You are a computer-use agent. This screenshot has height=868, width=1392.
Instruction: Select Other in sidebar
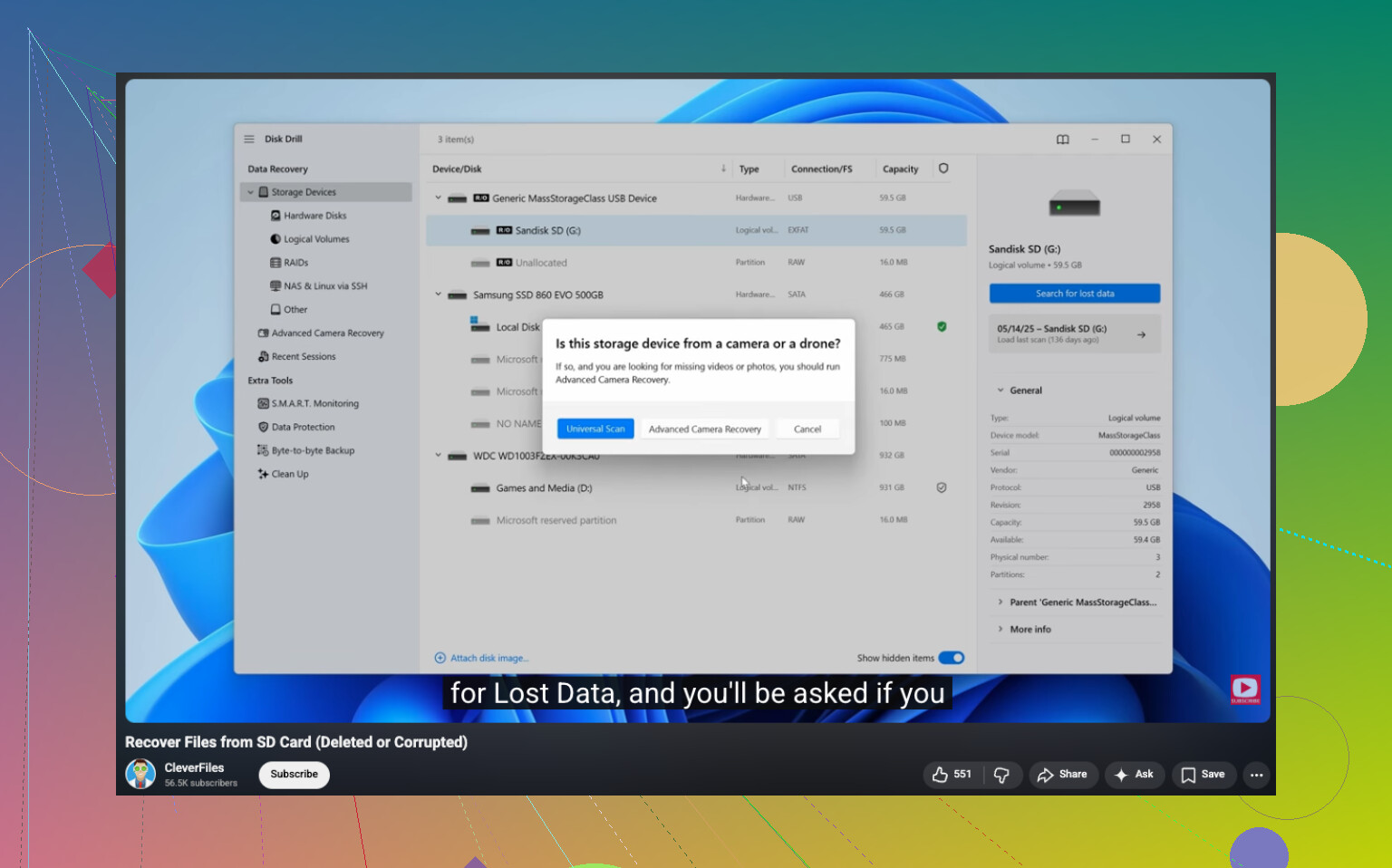pyautogui.click(x=295, y=310)
